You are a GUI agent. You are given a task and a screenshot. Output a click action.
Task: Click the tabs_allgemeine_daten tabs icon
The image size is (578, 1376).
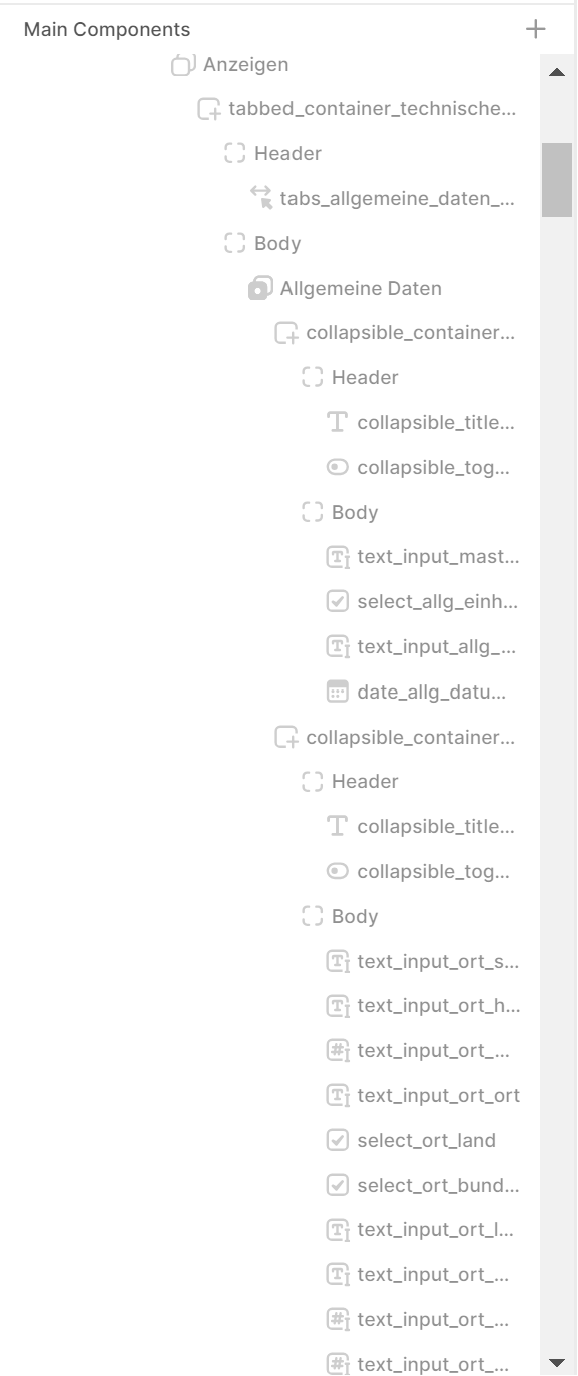click(260, 198)
